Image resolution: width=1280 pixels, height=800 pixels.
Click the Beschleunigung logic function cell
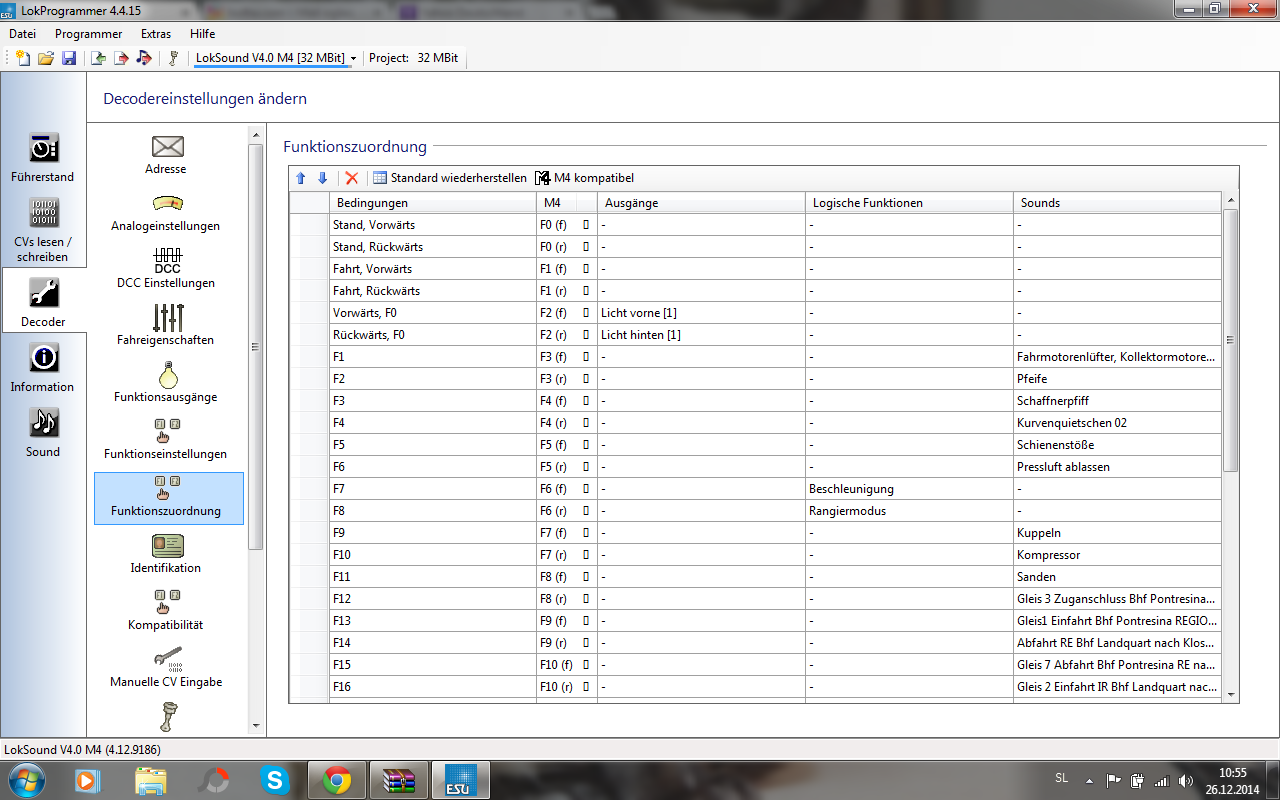[x=910, y=489]
